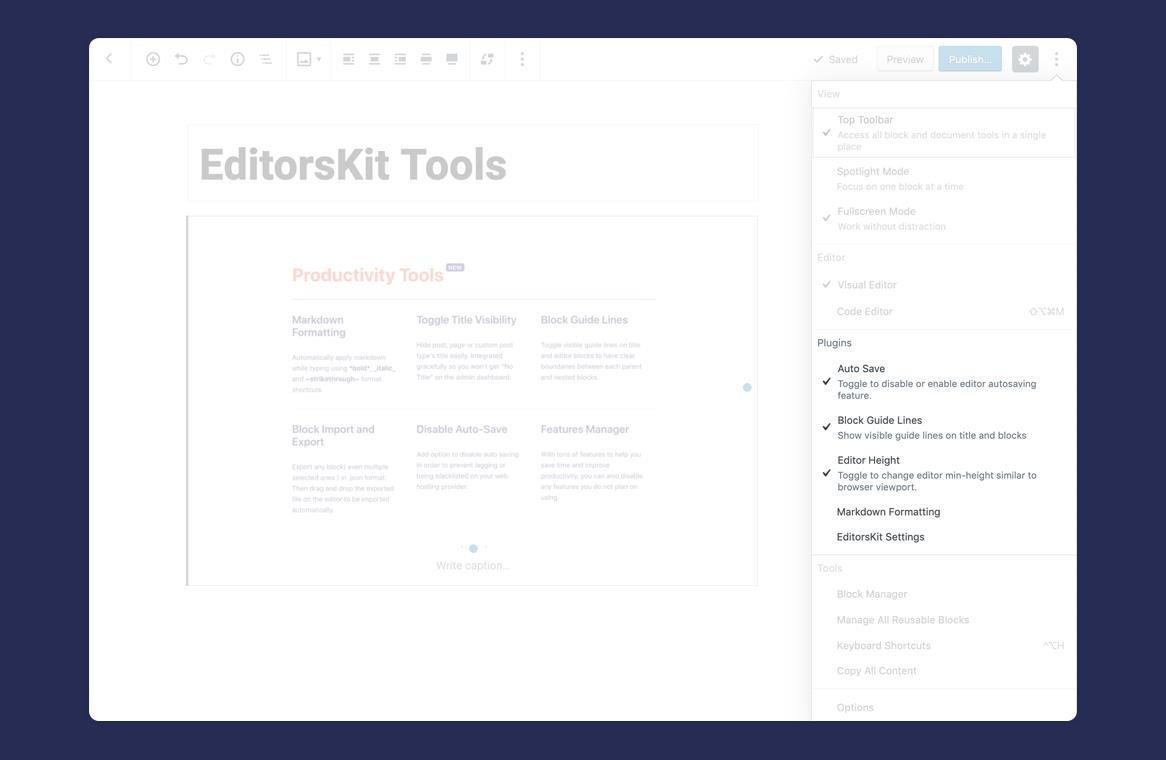Click the Write caption field
Viewport: 1166px width, 760px height.
pyautogui.click(x=472, y=566)
